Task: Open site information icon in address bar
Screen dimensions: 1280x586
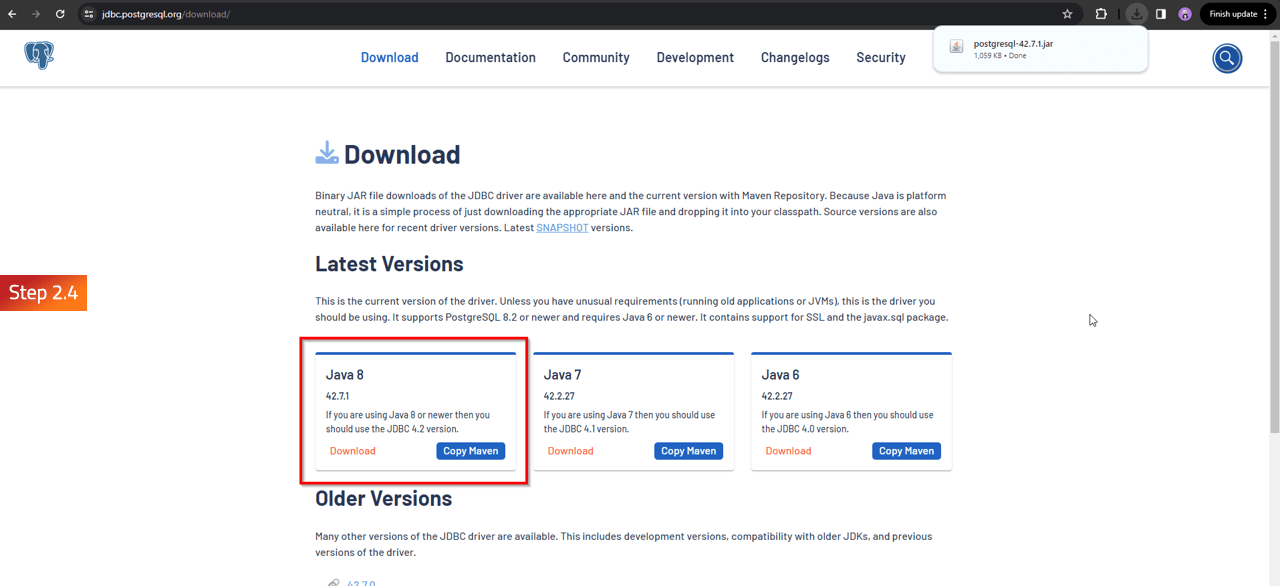Action: click(x=88, y=14)
